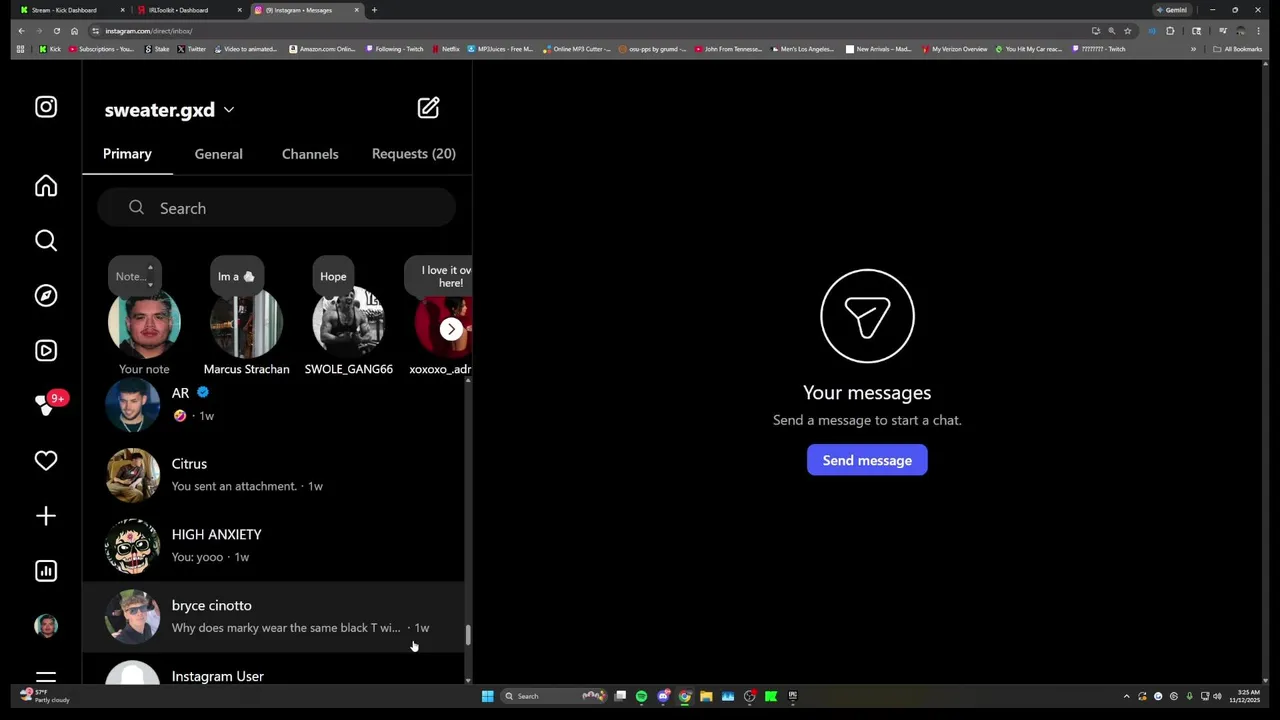Go to Home via sidebar house icon
The width and height of the screenshot is (1280, 720).
tap(46, 186)
